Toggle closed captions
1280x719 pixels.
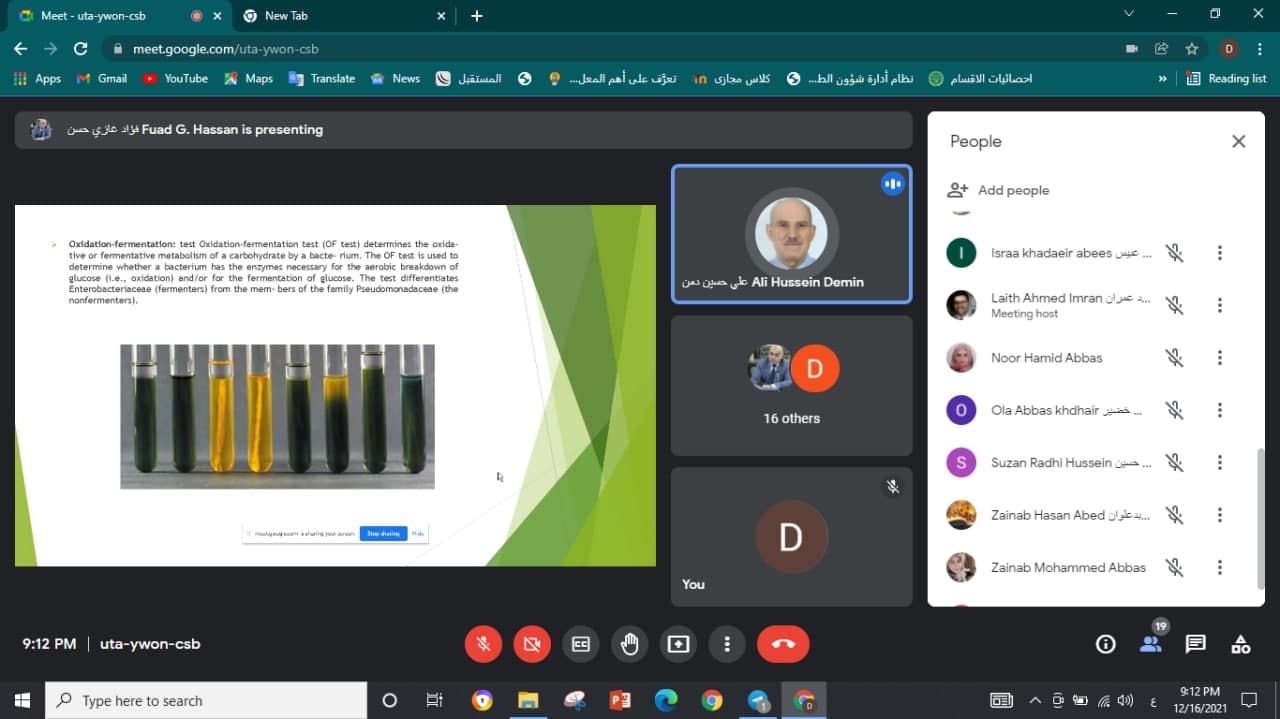coord(581,644)
